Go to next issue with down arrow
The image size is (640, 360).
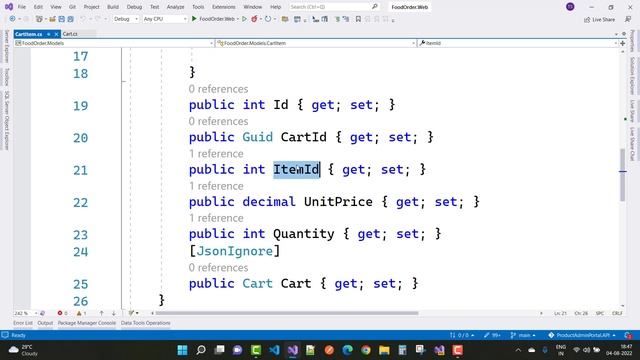pyautogui.click(x=113, y=313)
